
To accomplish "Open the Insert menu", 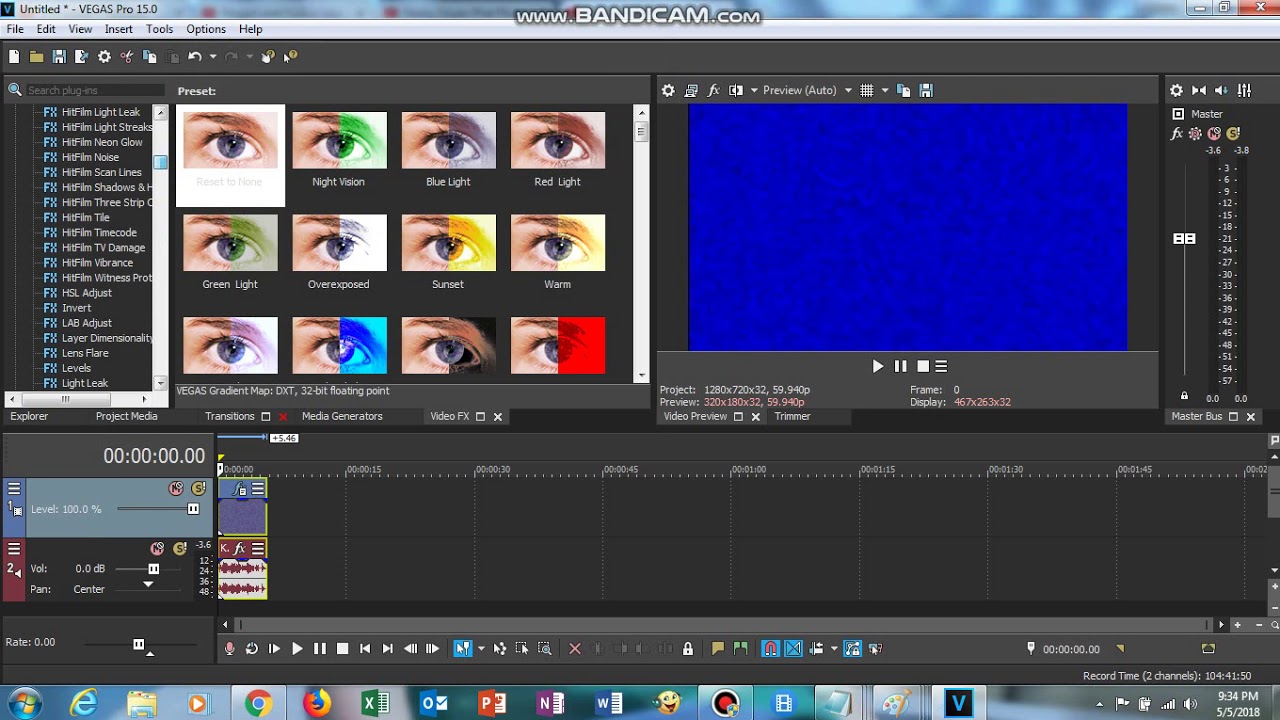I will pyautogui.click(x=118, y=29).
